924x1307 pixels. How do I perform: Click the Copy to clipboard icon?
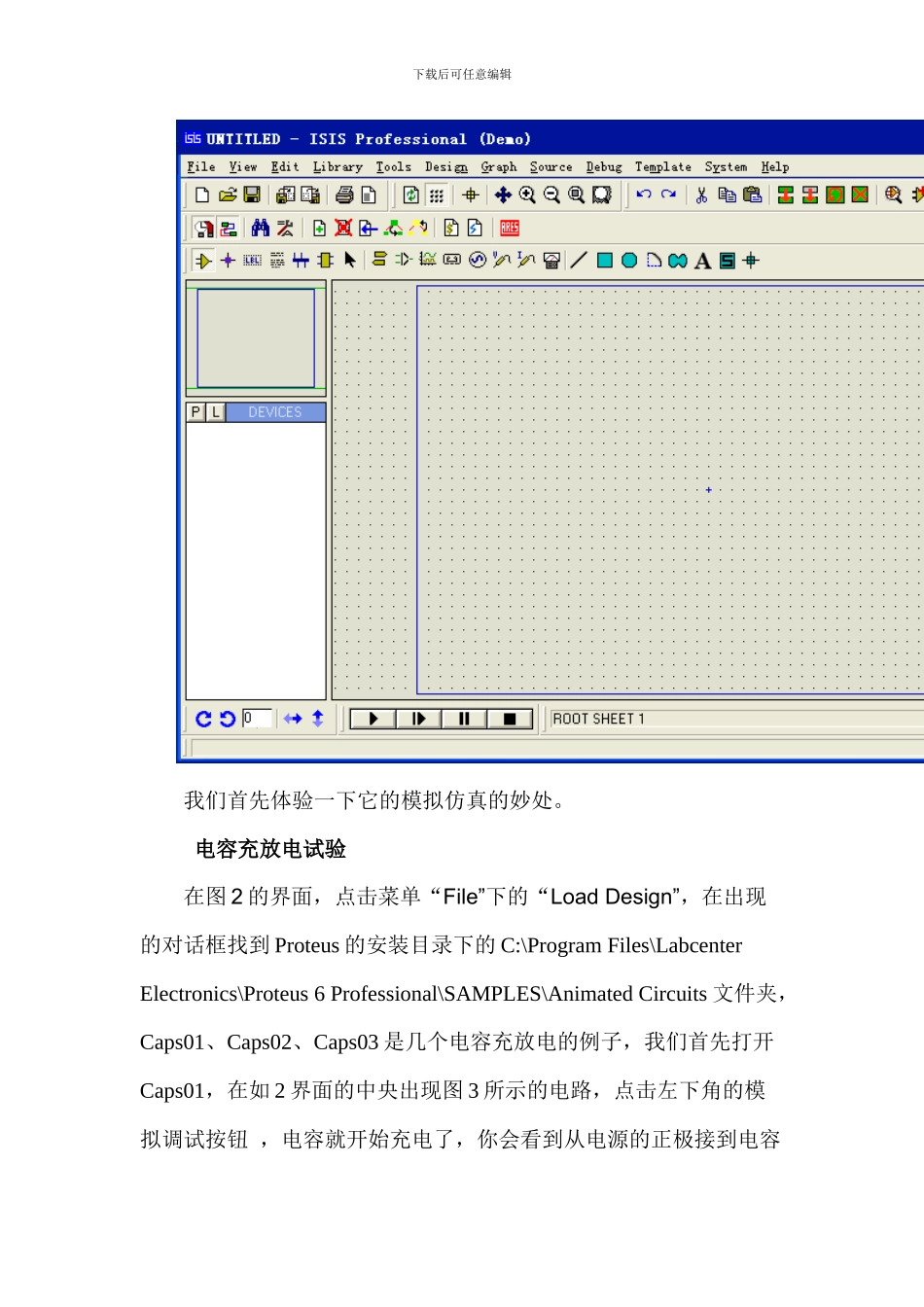[728, 195]
